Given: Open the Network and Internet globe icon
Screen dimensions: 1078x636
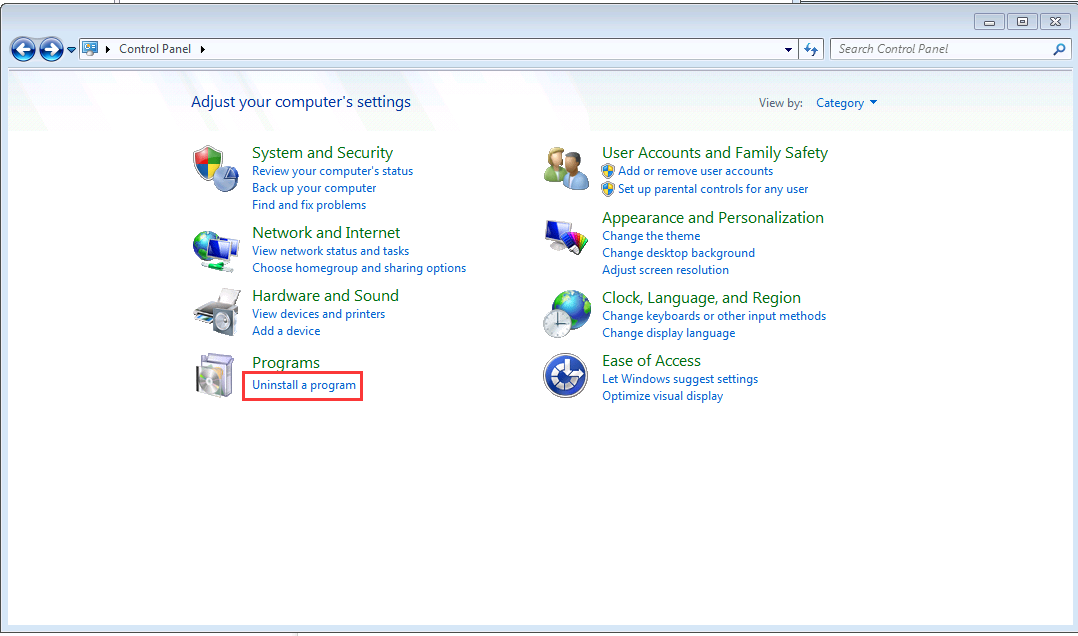Looking at the screenshot, I should [216, 251].
